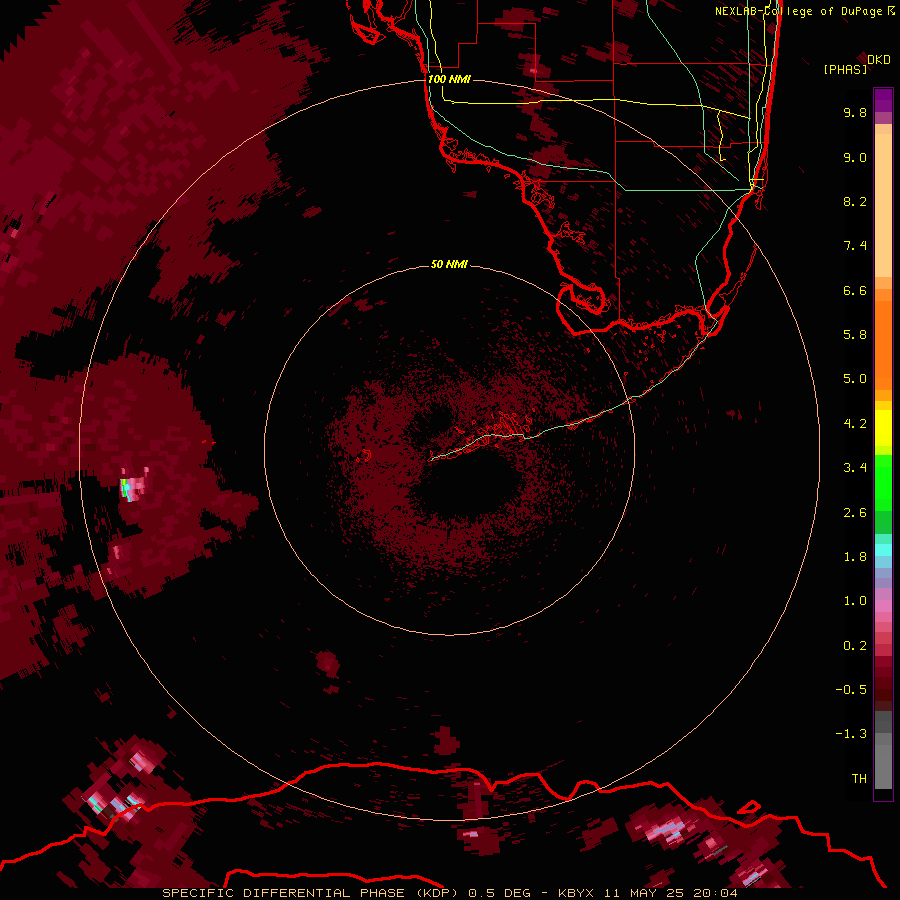This screenshot has width=900, height=900.
Task: Pick the purple swatch atop the color bar
Action: pyautogui.click(x=883, y=100)
